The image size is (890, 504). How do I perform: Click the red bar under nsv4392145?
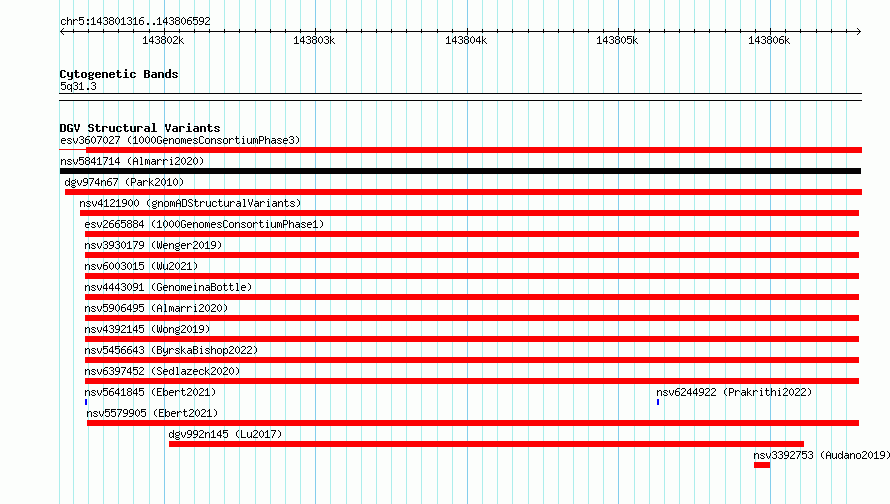(x=472, y=339)
